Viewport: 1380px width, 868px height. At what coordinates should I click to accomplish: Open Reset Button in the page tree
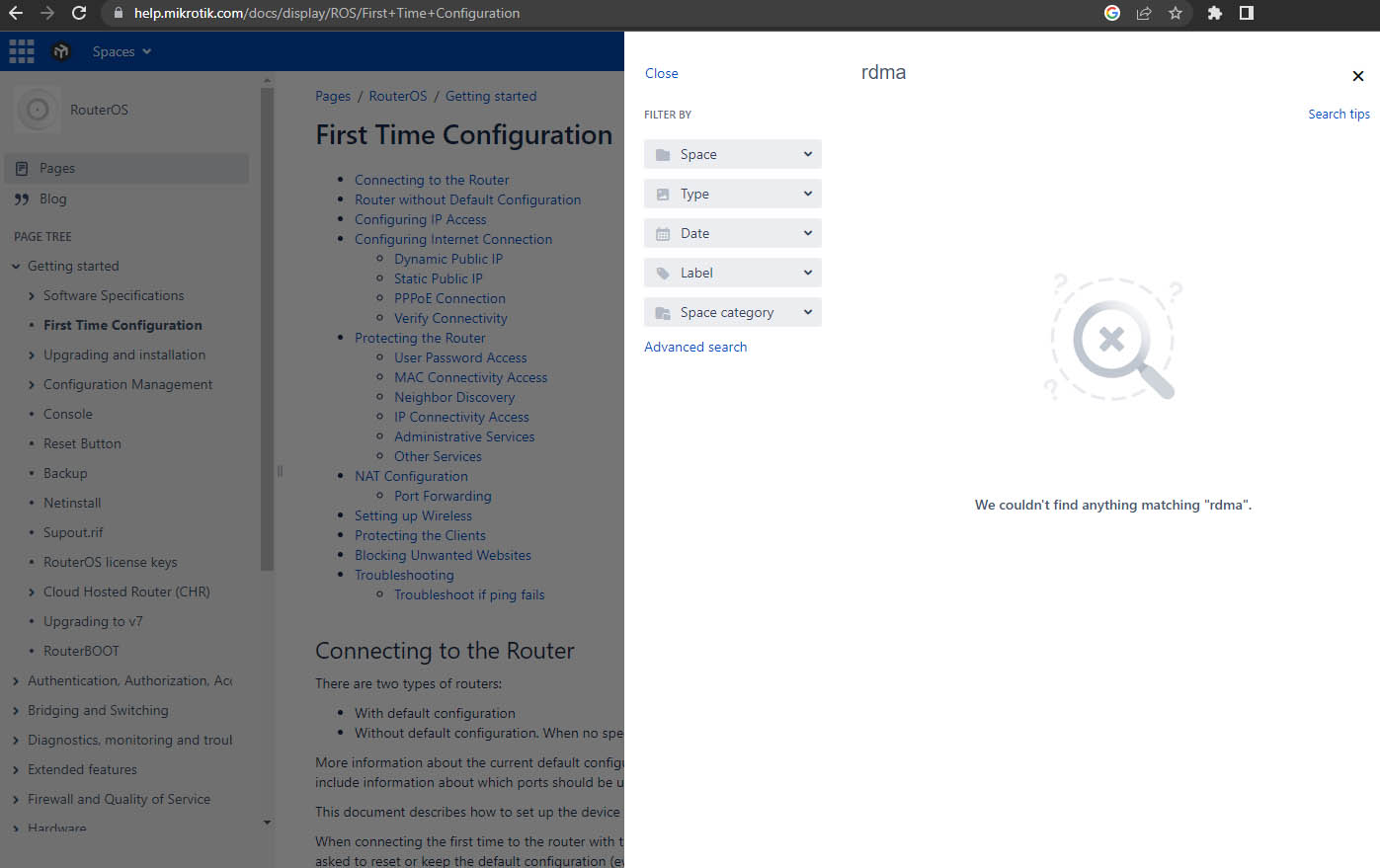tap(82, 443)
